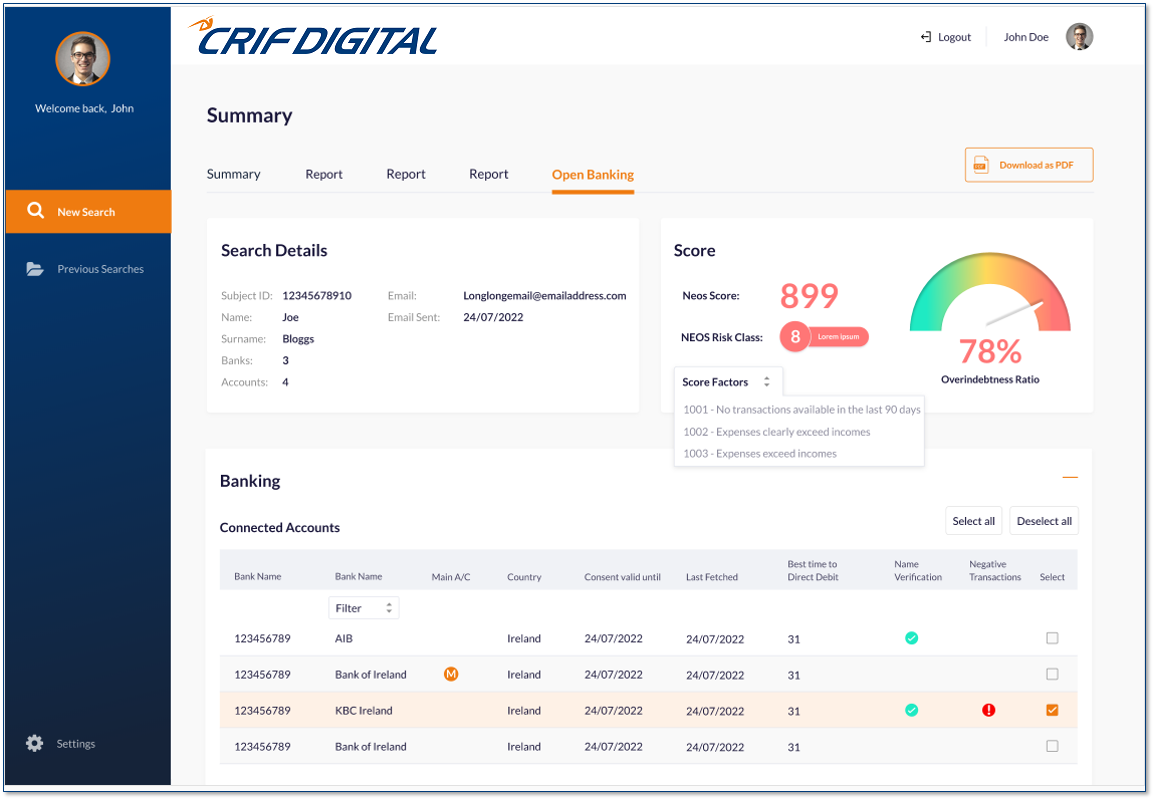Open the Report tab next to Summary tab

point(324,174)
